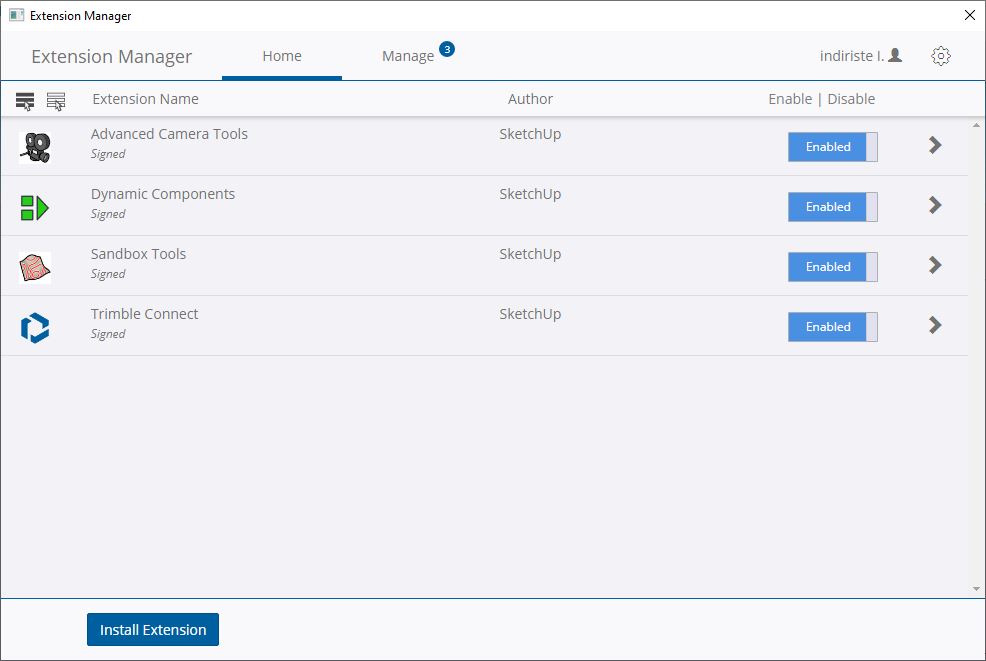Viewport: 986px width, 661px height.
Task: Select the Advanced Camera Tools name
Action: coord(169,134)
